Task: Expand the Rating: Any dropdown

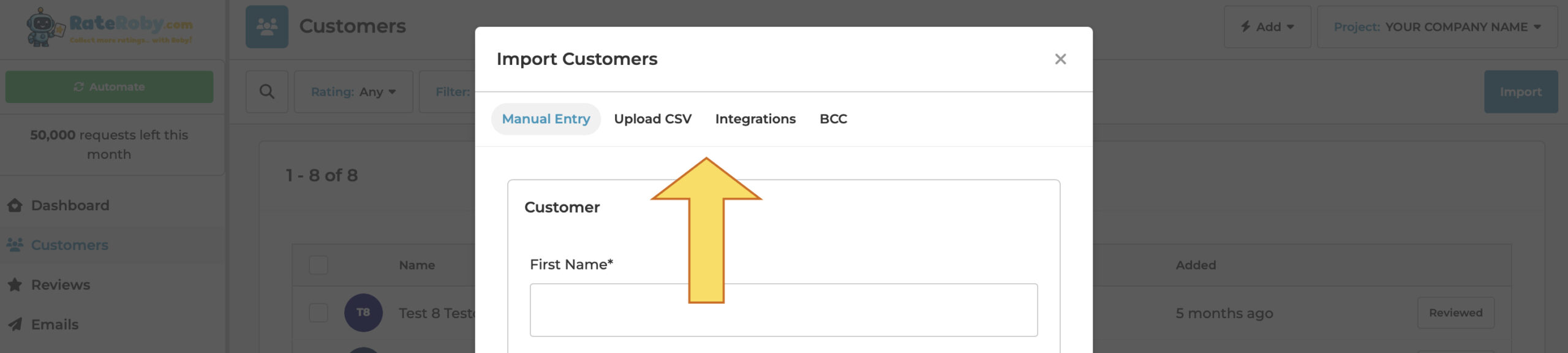Action: click(x=353, y=92)
